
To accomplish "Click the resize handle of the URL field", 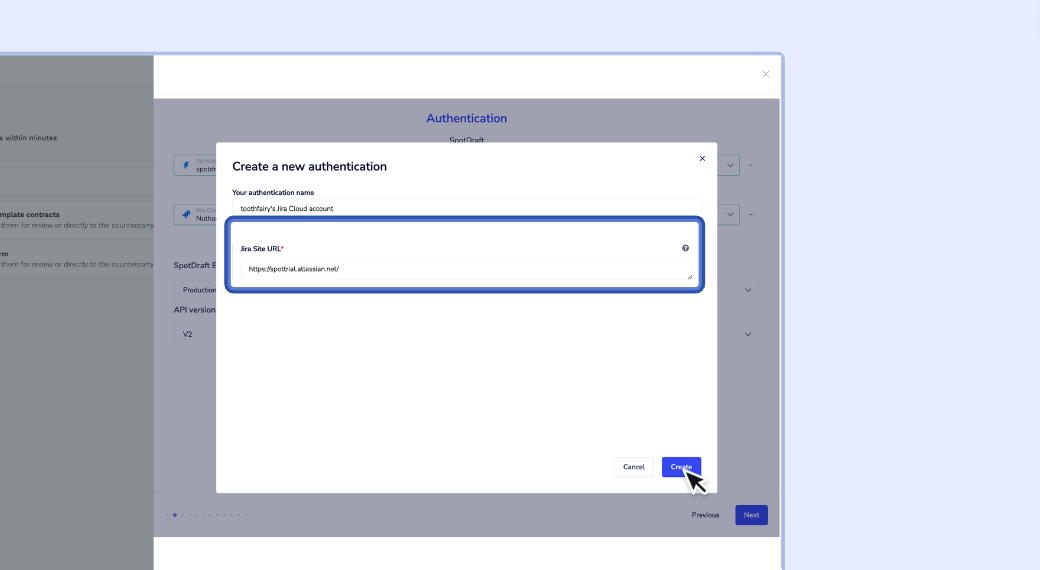I will (690, 277).
